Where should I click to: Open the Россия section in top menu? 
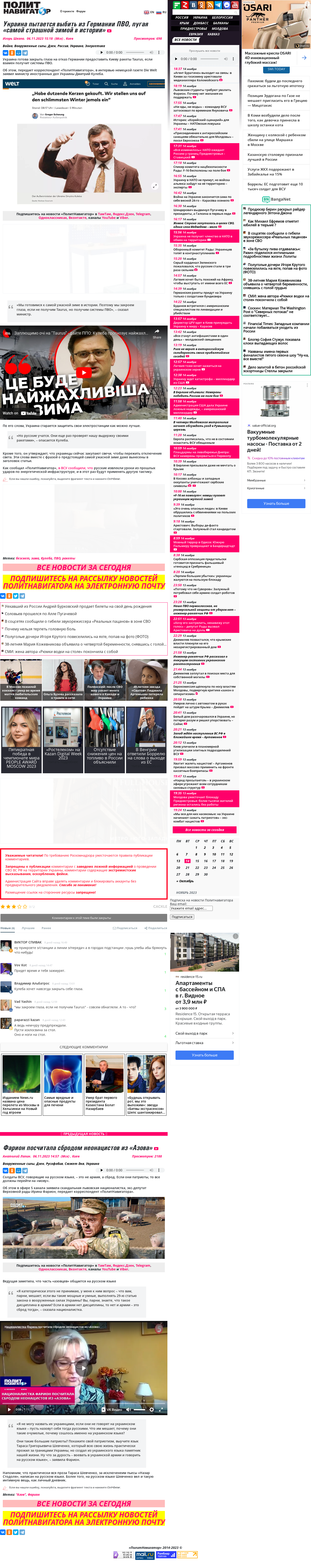coord(182,18)
